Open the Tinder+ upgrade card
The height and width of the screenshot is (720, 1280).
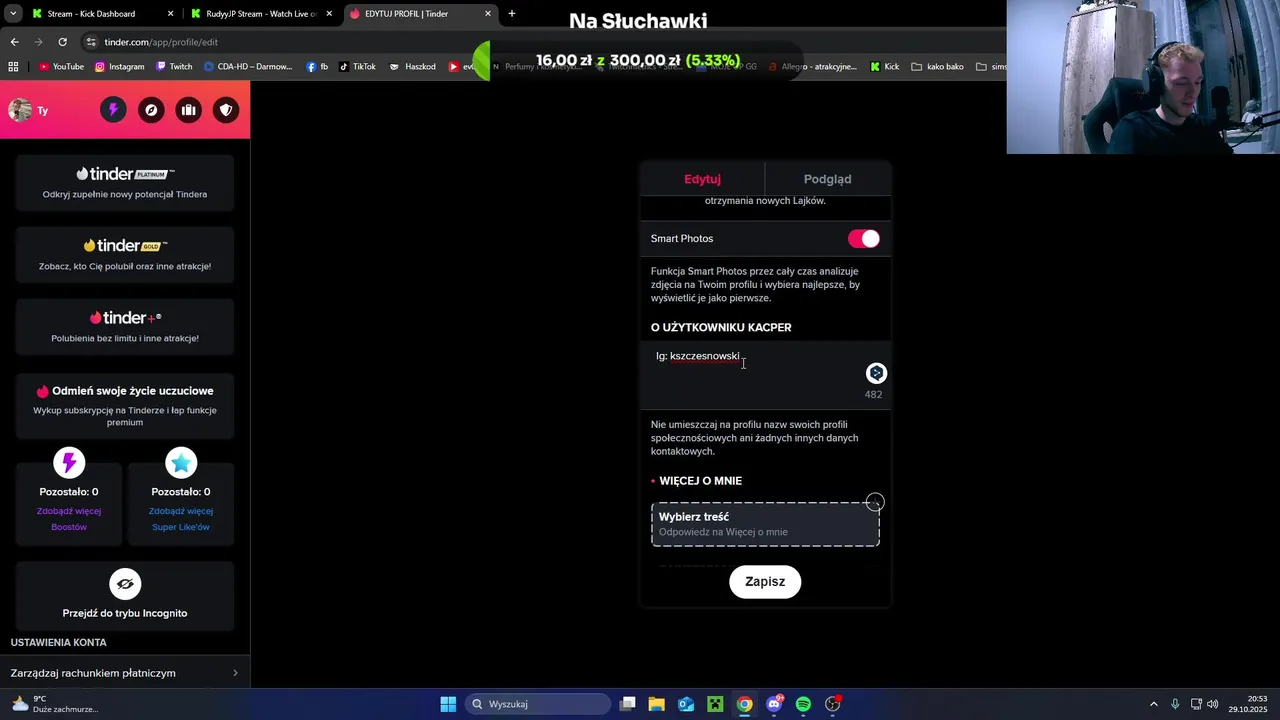[x=125, y=327]
